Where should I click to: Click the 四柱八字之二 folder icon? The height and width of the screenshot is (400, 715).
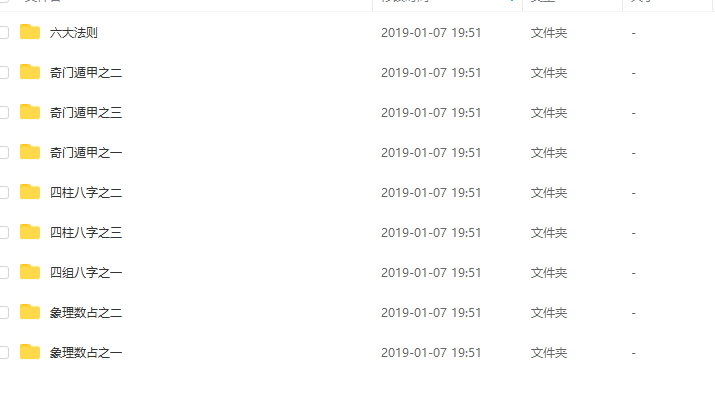pos(30,192)
